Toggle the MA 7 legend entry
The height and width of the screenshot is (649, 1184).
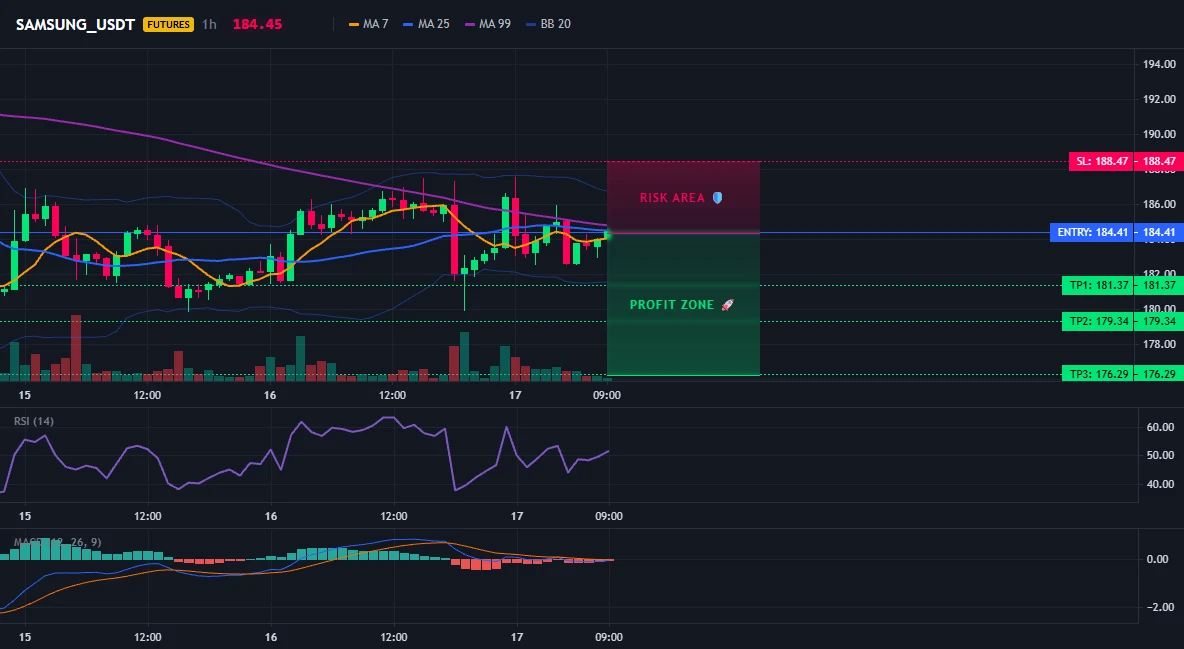click(x=368, y=24)
